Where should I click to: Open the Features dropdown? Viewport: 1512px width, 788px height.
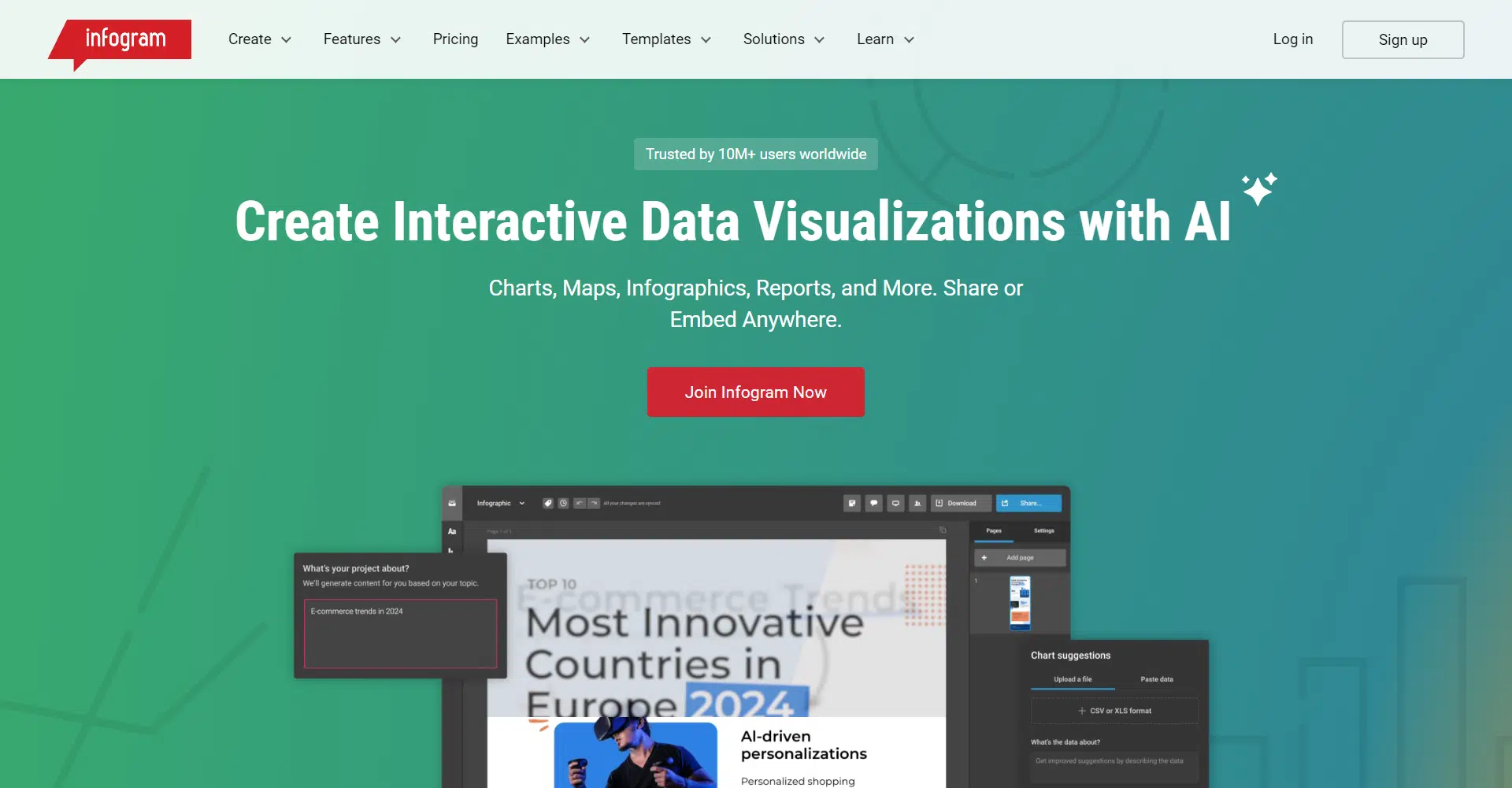361,39
